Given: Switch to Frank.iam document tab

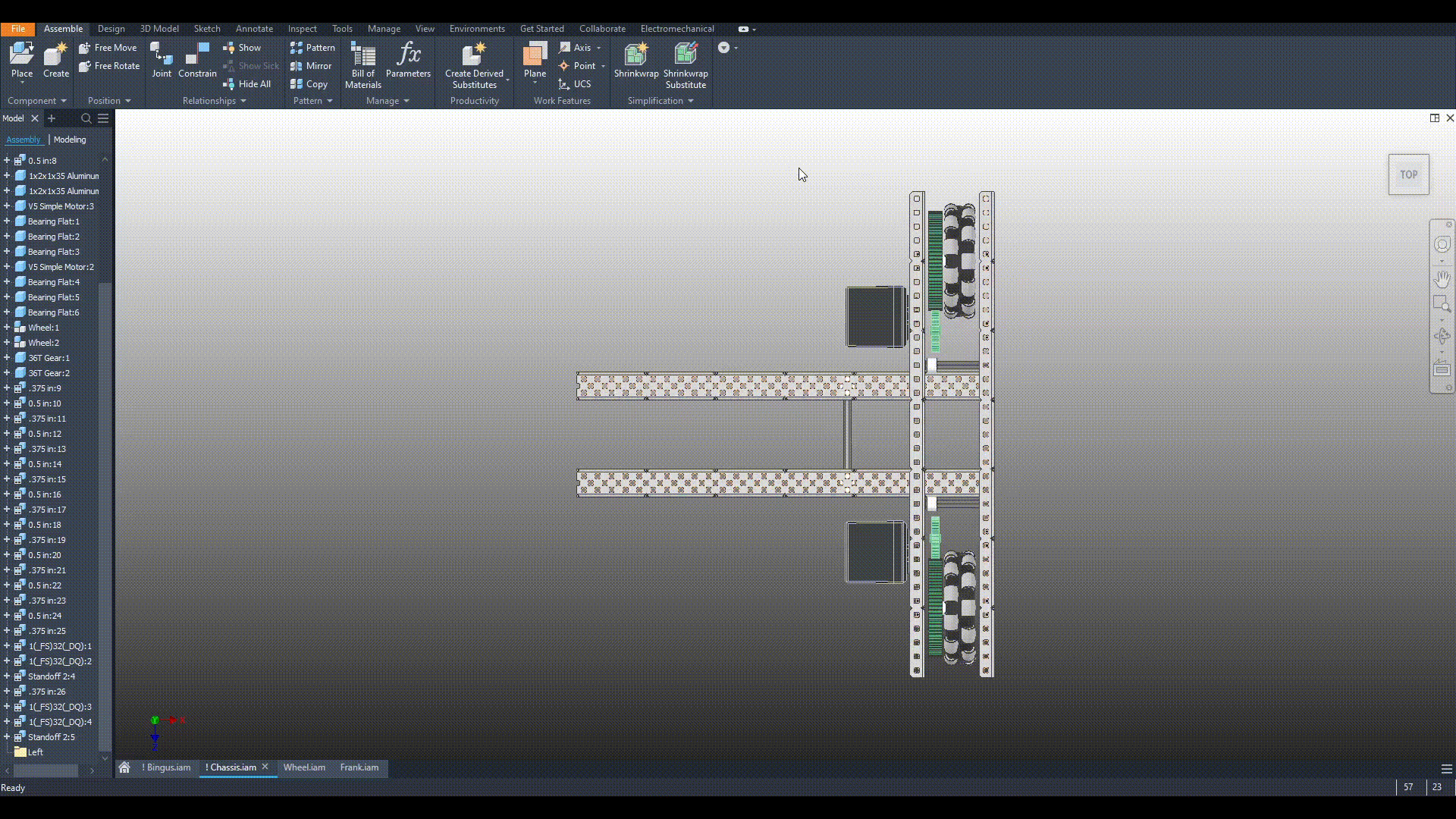Looking at the screenshot, I should [x=359, y=767].
